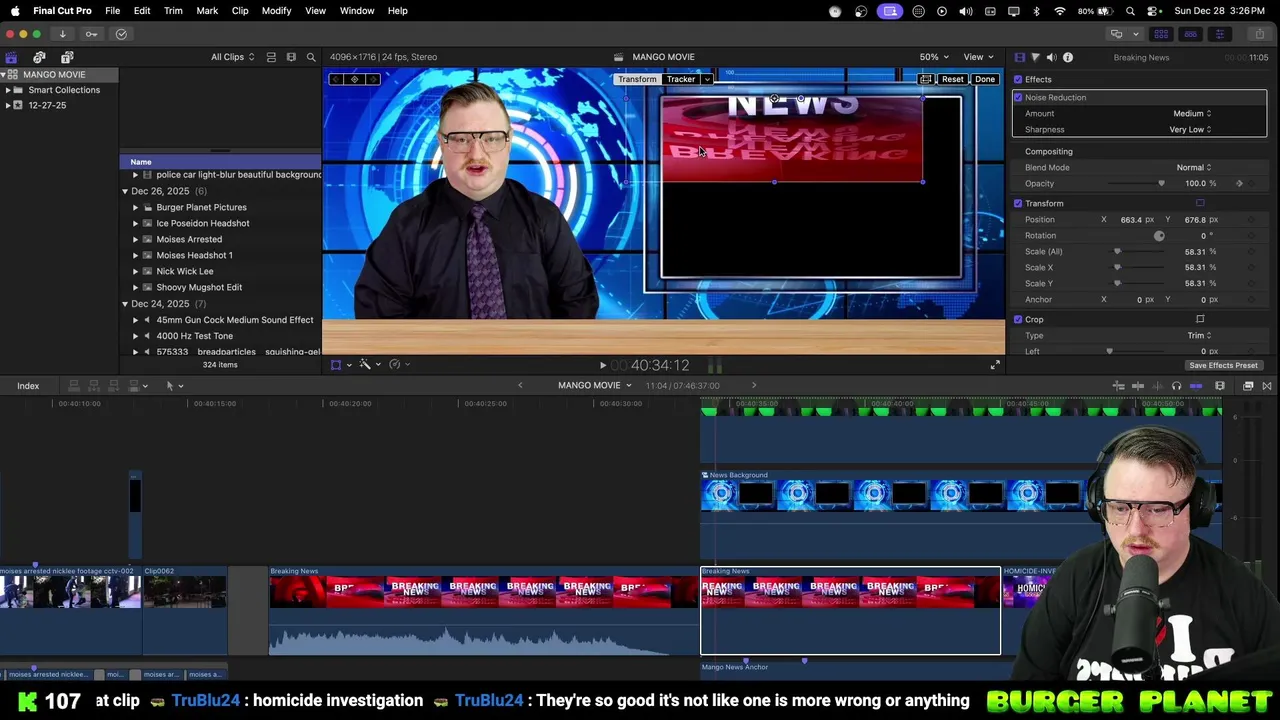The image size is (1280, 720).
Task: Toggle the timeline panel layout button
Action: click(1190, 34)
